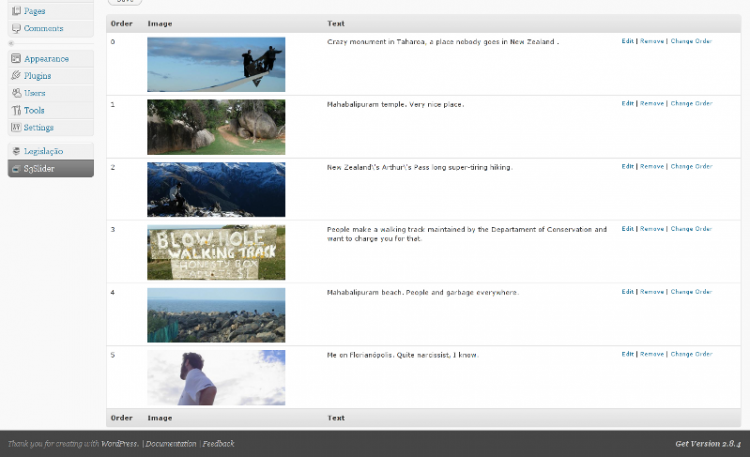Screen dimensions: 750x457
Task: Edit the walking track slide
Action: 628,229
